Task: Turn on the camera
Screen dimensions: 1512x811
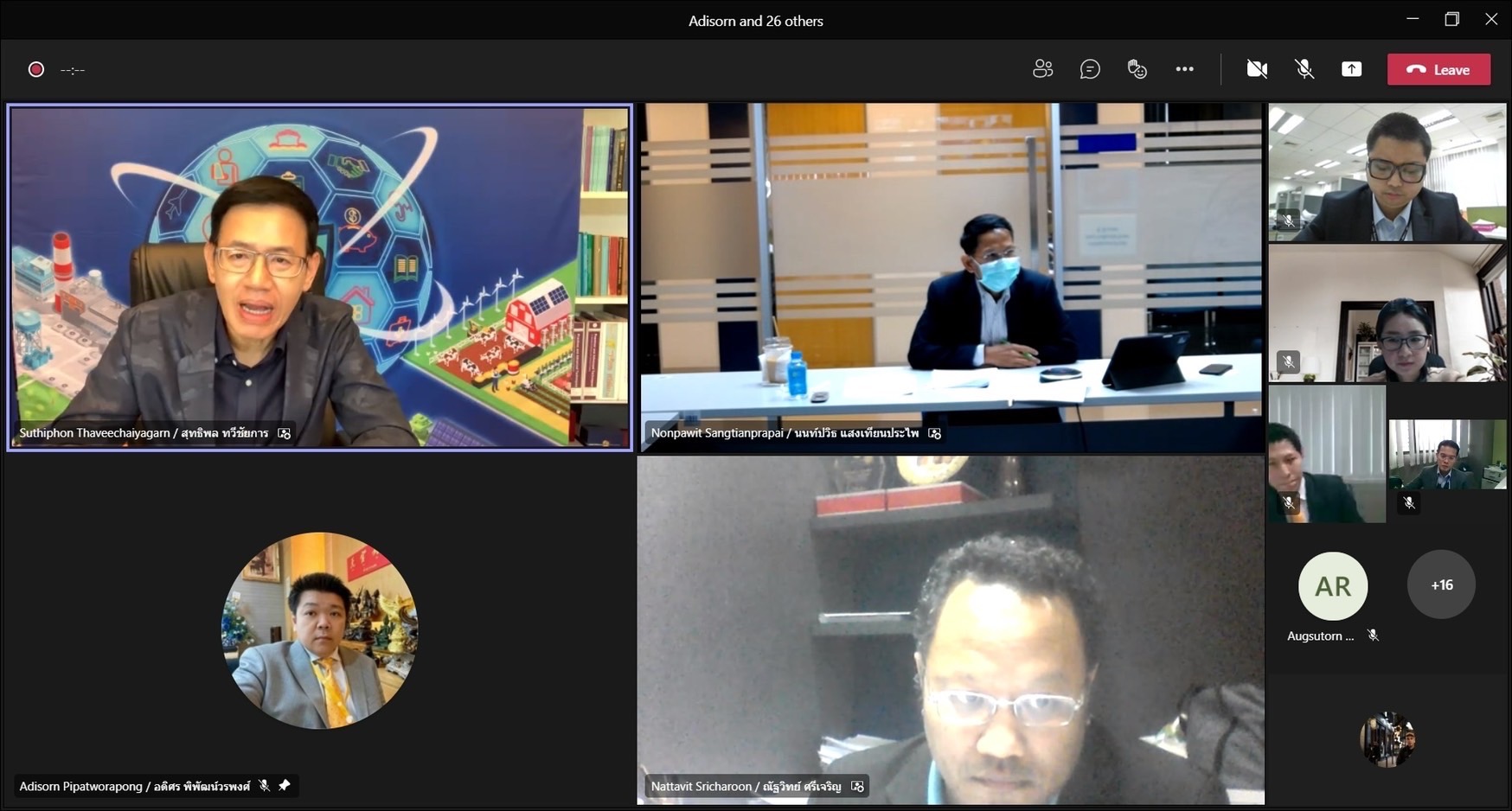Action: [x=1257, y=69]
